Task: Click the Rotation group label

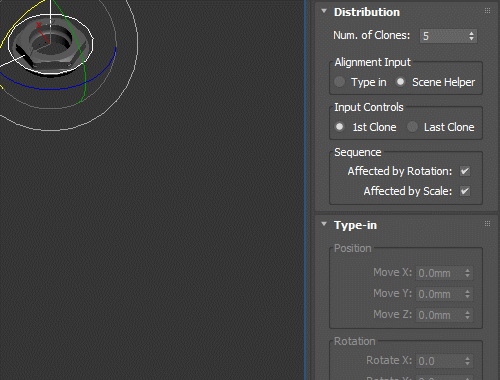Action: [x=355, y=341]
